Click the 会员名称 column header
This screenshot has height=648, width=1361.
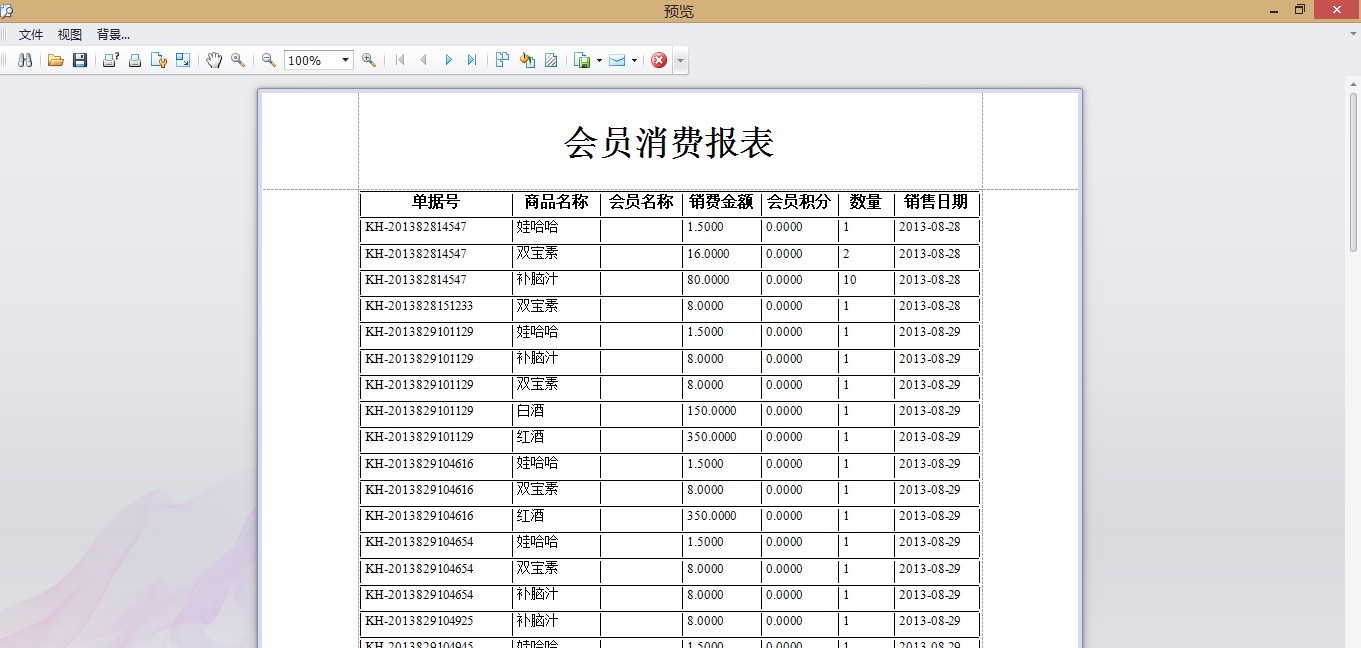coord(641,202)
